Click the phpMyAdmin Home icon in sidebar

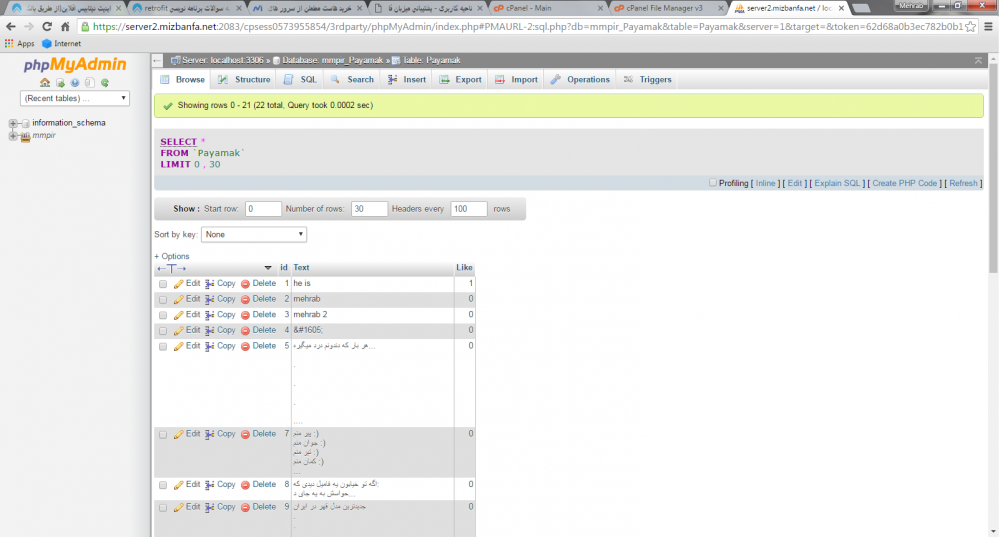pyautogui.click(x=45, y=83)
